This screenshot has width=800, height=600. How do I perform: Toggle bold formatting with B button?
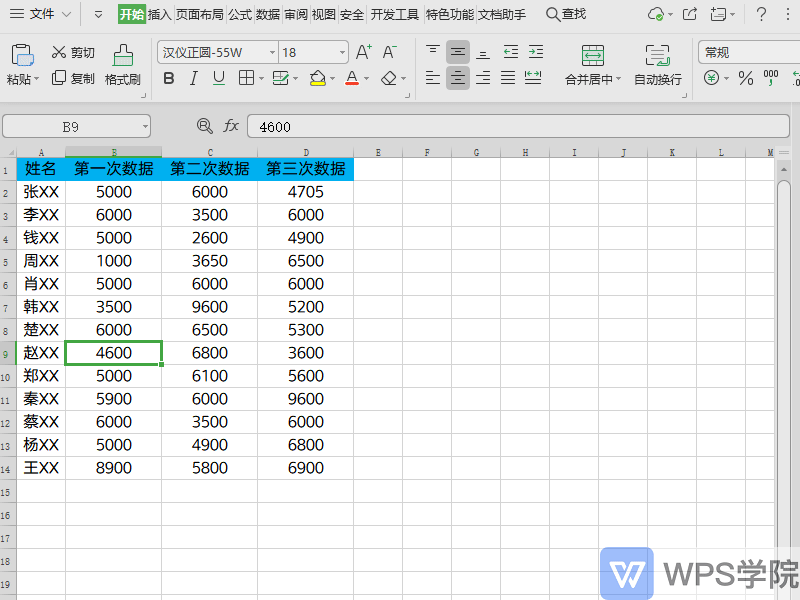pos(169,78)
